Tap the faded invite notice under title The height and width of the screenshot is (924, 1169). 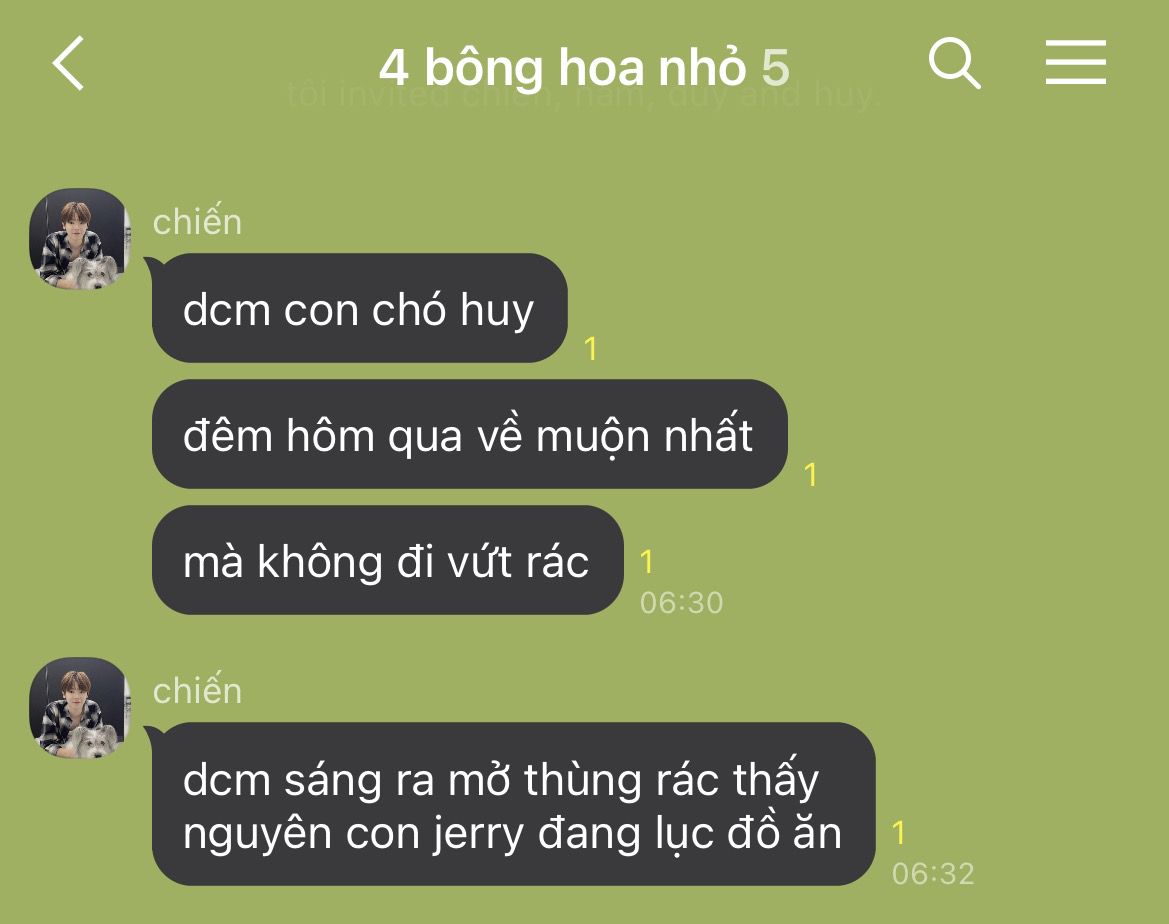tap(584, 95)
